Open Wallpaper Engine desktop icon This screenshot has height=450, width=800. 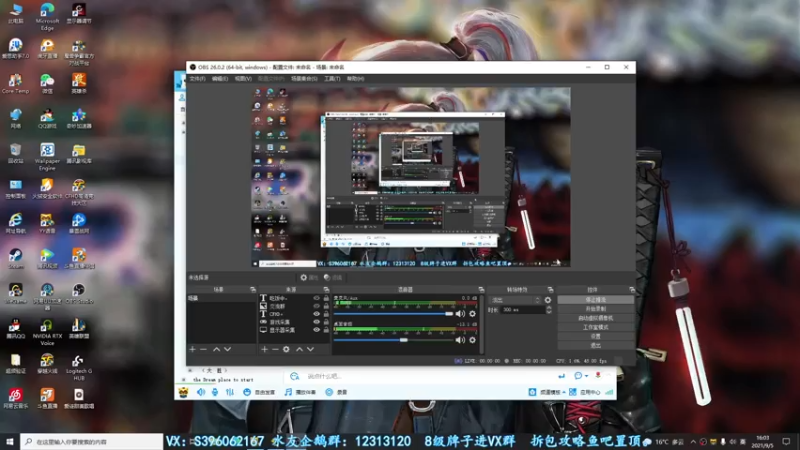tap(47, 156)
